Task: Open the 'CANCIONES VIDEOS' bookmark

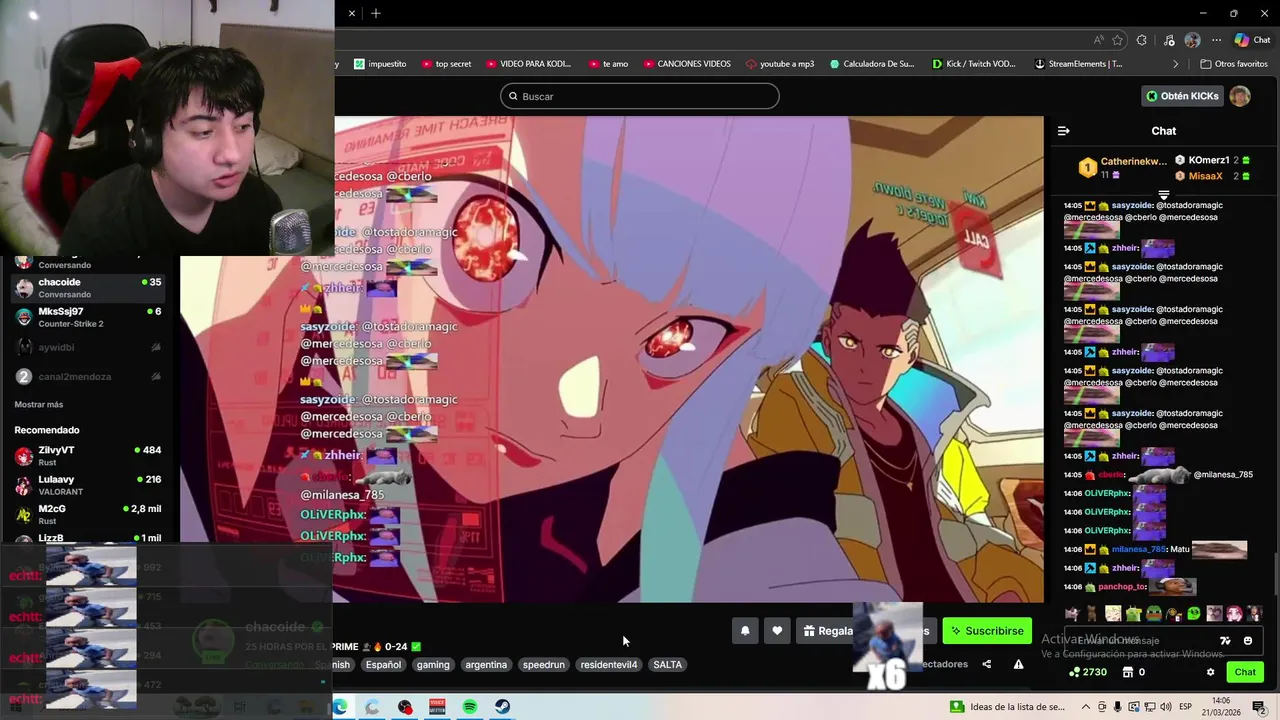Action: [x=686, y=64]
